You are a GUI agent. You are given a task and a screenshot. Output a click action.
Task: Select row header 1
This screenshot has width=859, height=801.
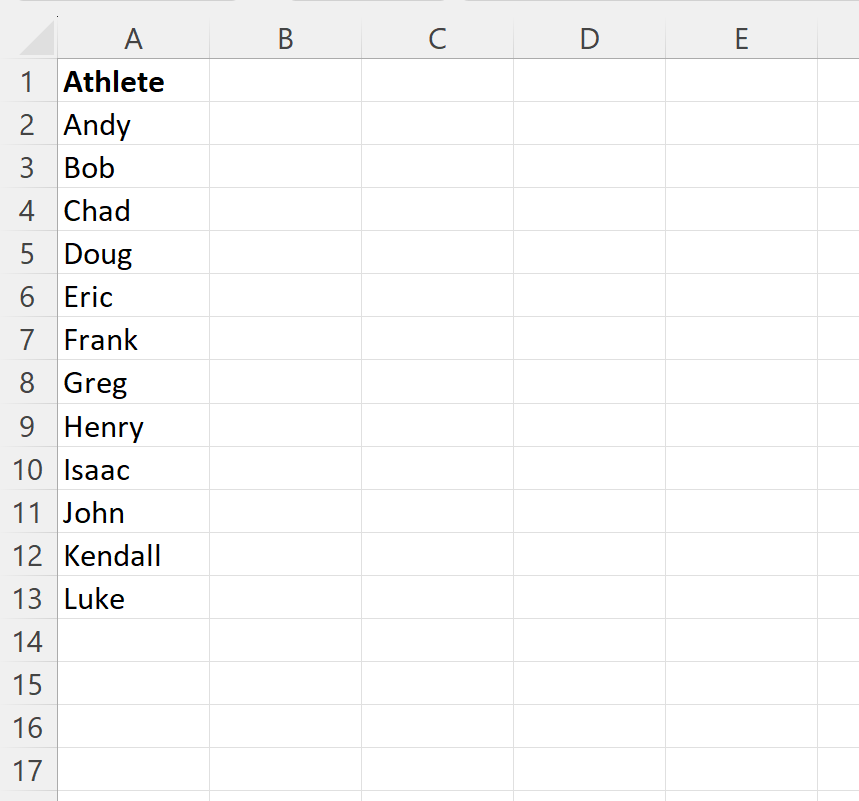pos(30,82)
